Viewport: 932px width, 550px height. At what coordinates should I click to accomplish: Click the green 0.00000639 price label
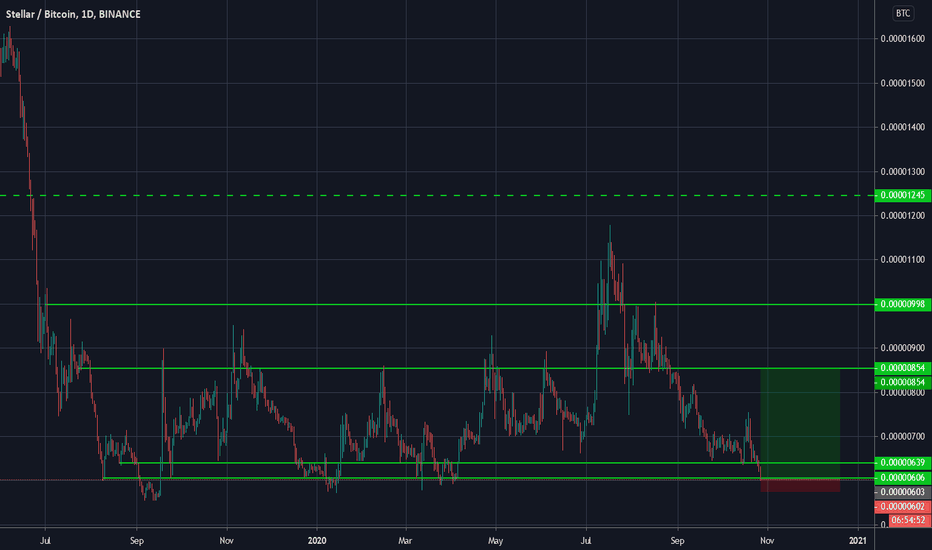(902, 463)
